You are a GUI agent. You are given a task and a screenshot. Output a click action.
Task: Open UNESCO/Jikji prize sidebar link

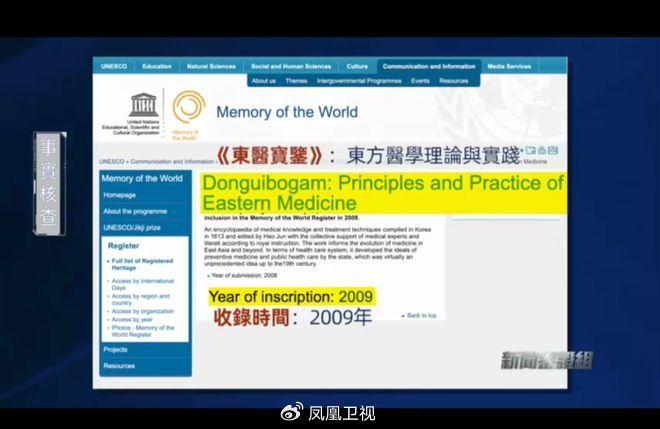click(x=132, y=228)
